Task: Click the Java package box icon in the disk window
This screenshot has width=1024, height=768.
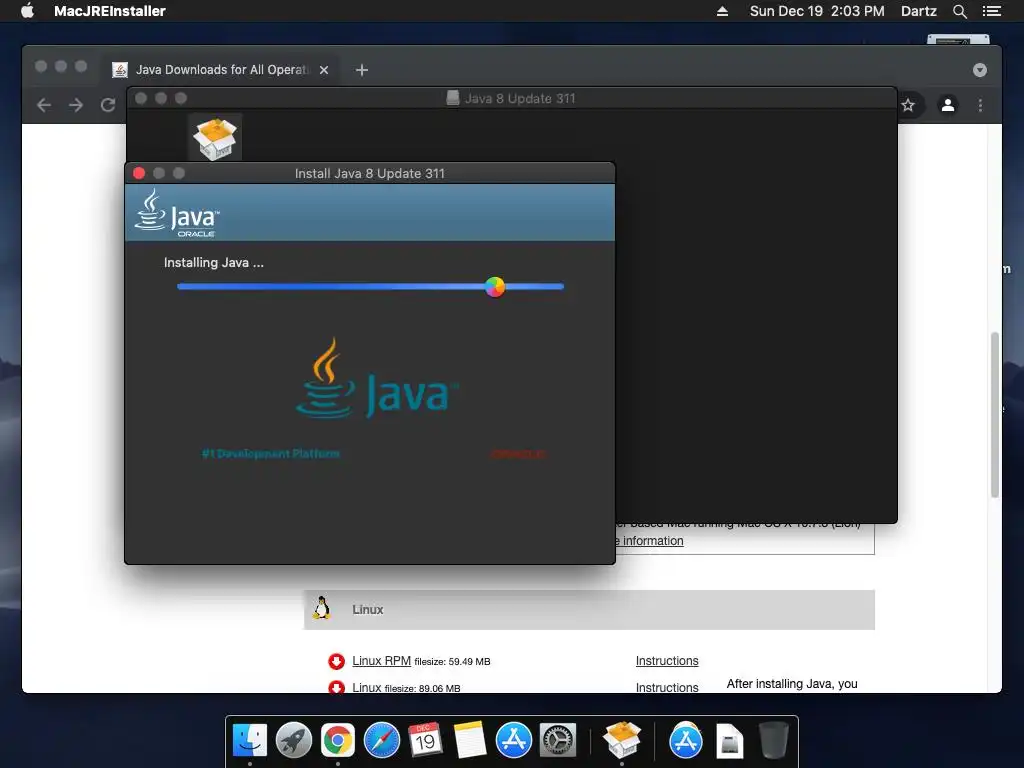Action: 215,138
